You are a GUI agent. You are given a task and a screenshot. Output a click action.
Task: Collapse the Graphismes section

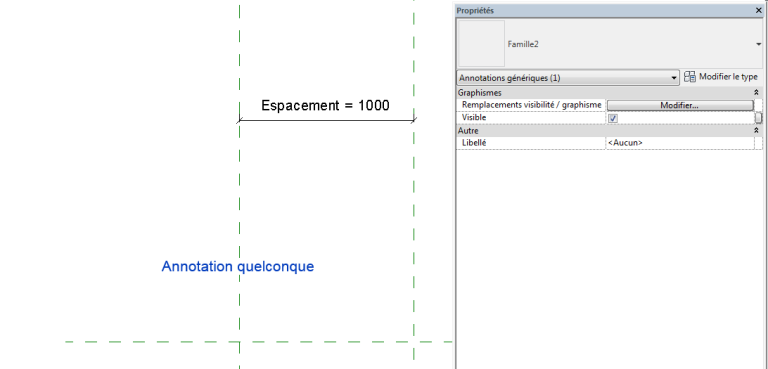(756, 93)
